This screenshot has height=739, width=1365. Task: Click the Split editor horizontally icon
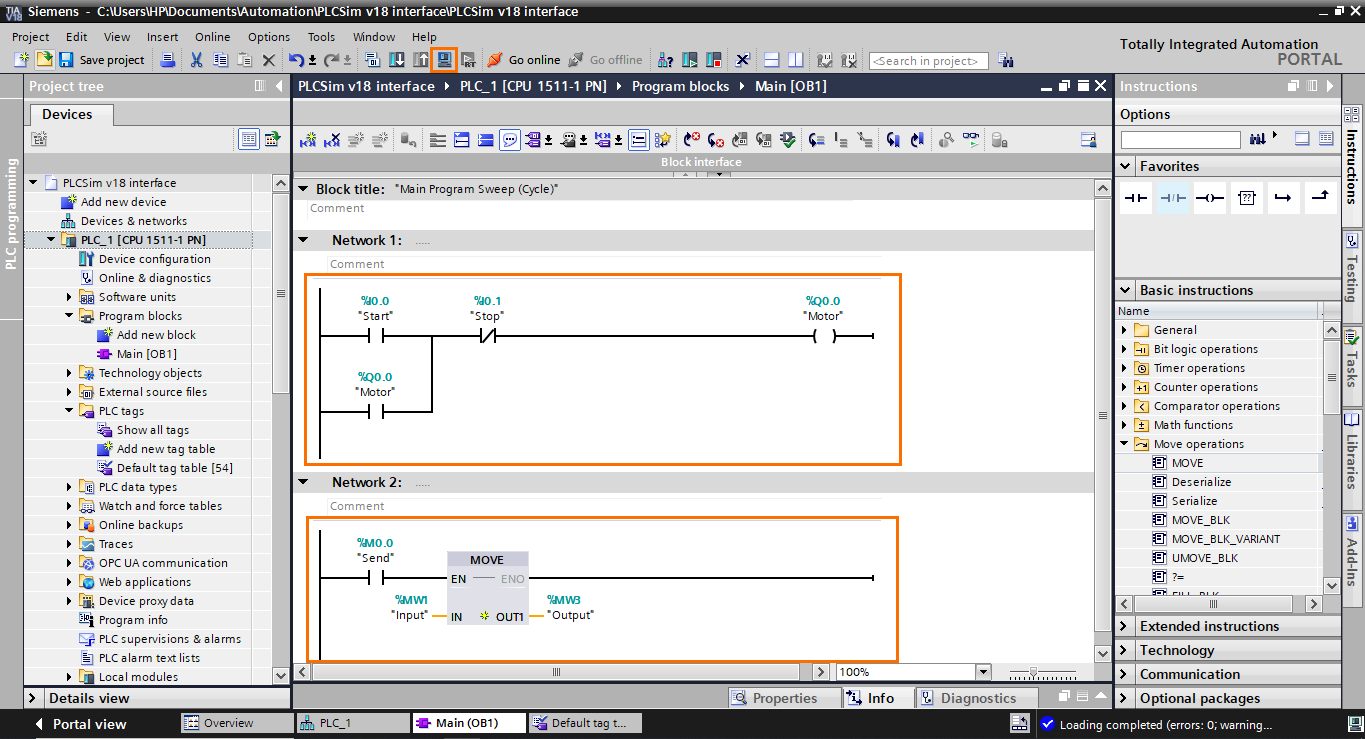[x=771, y=60]
